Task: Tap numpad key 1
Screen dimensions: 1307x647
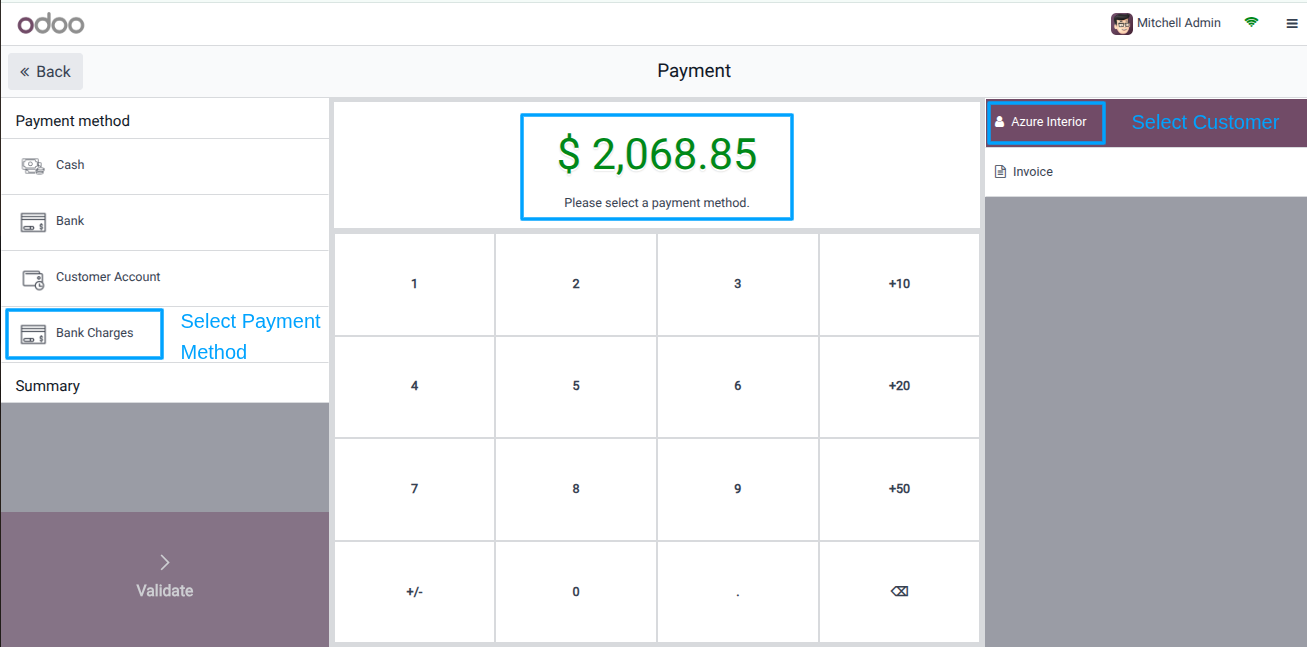Action: tap(414, 284)
